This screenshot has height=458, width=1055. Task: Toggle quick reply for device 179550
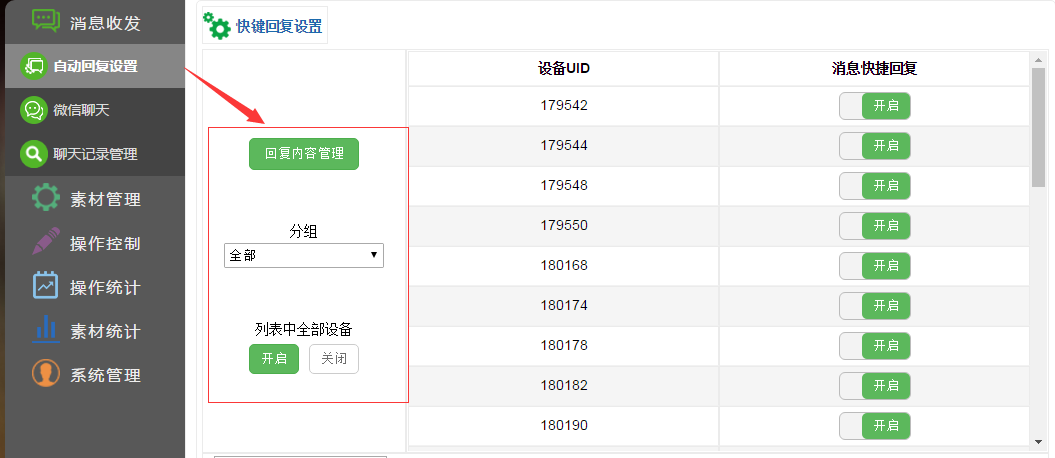875,226
